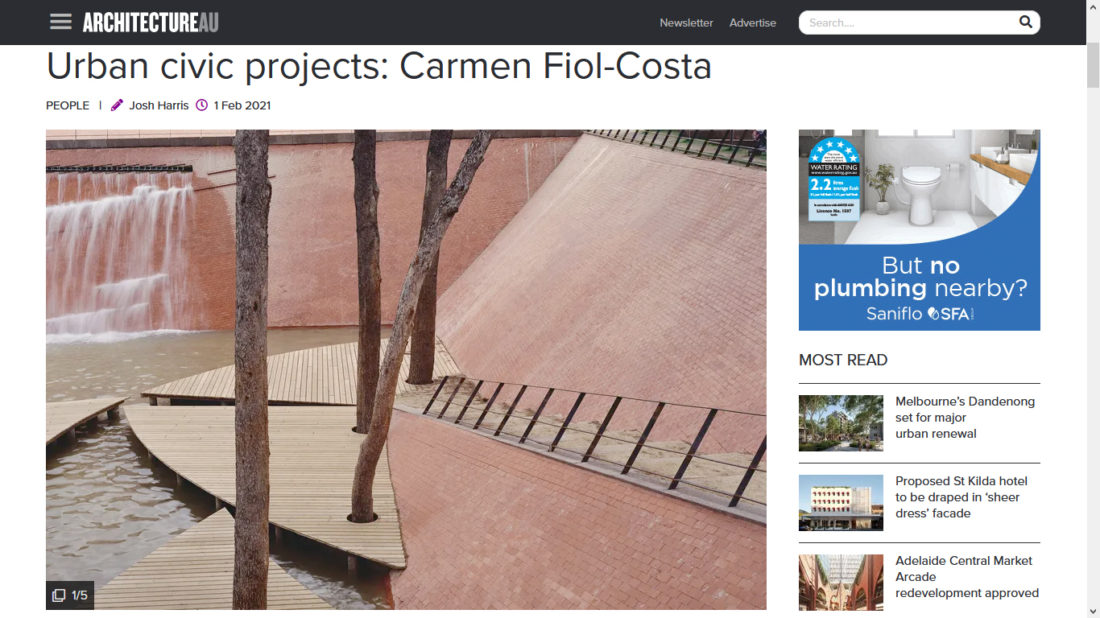Open the hamburger navigation menu

click(x=60, y=22)
